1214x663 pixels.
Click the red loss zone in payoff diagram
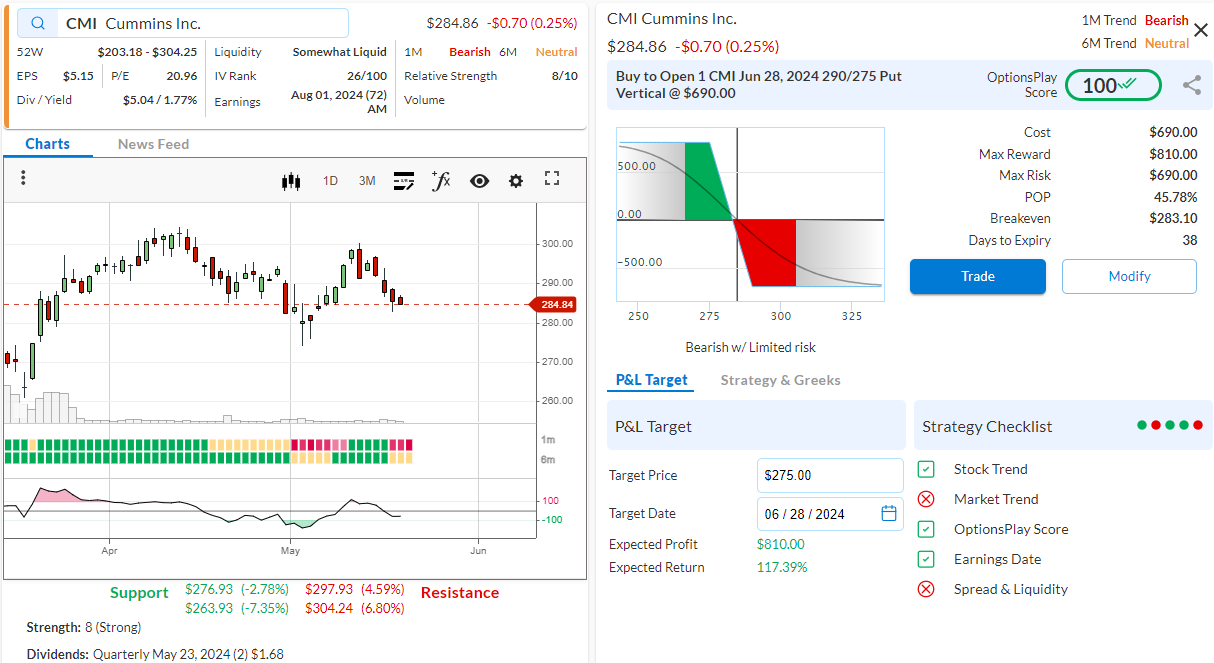[x=770, y=252]
